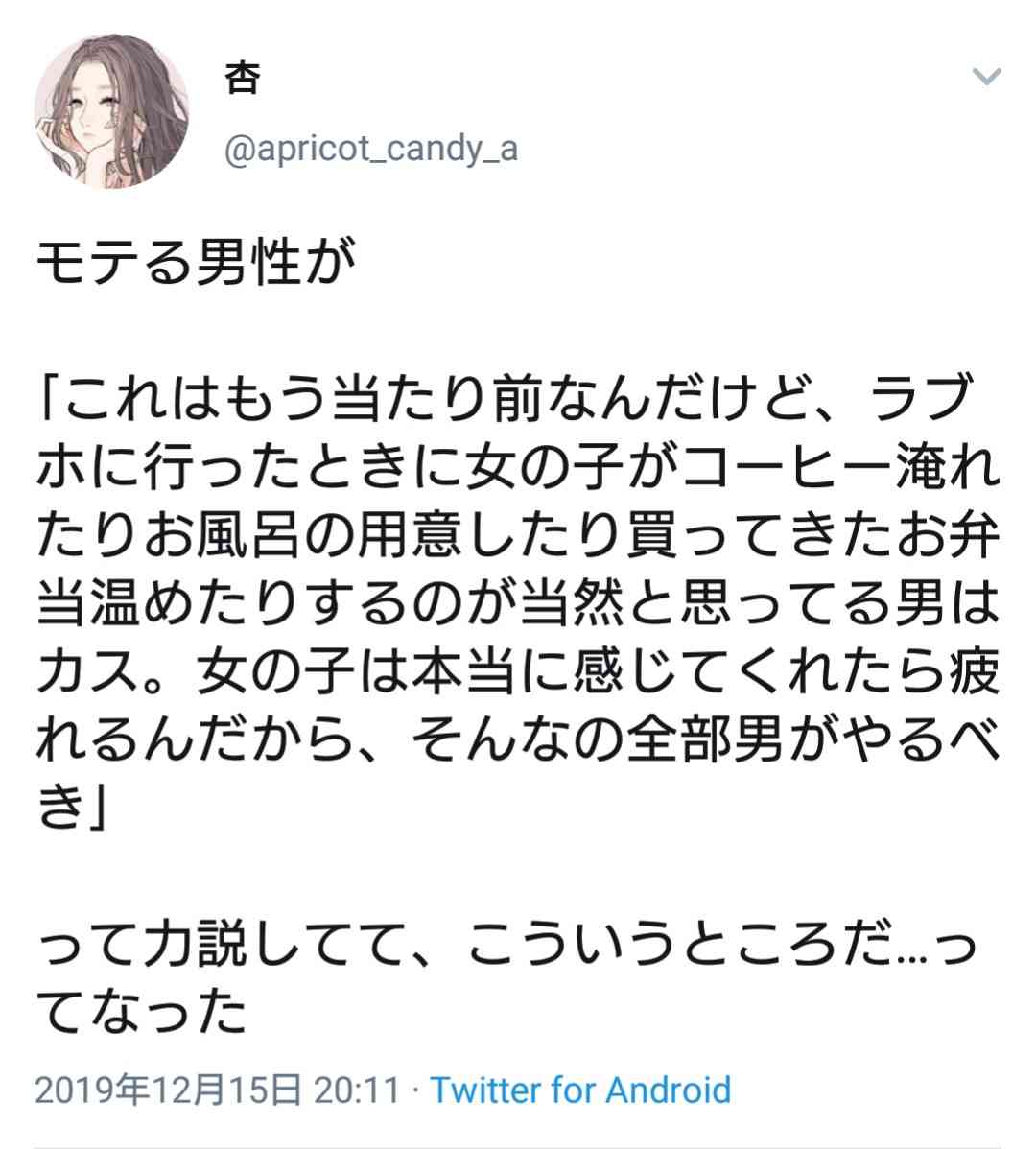
Task: Click the line starting って力説してて
Action: click(507, 945)
